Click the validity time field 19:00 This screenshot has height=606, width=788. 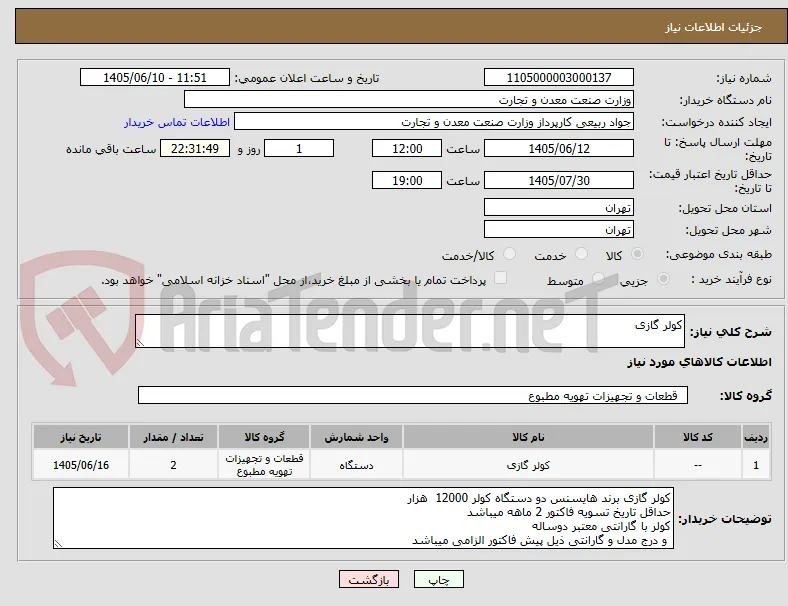[407, 180]
